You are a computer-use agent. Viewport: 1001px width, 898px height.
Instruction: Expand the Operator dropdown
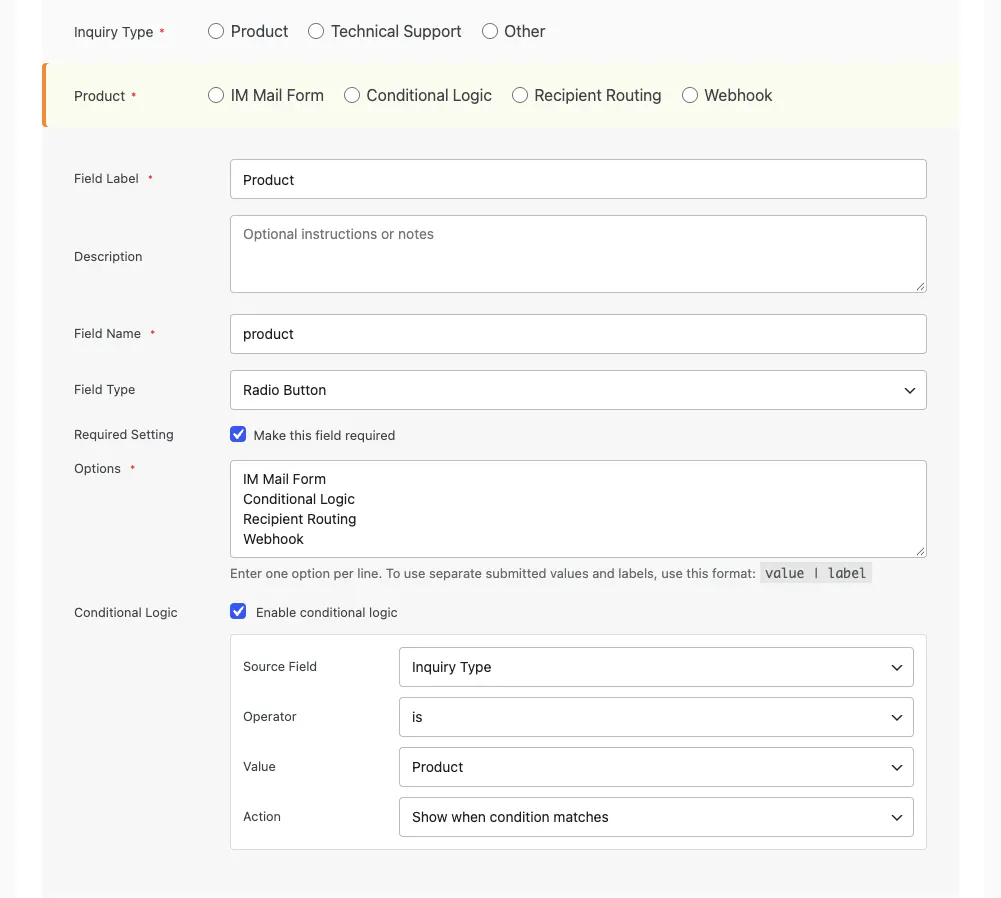point(656,717)
